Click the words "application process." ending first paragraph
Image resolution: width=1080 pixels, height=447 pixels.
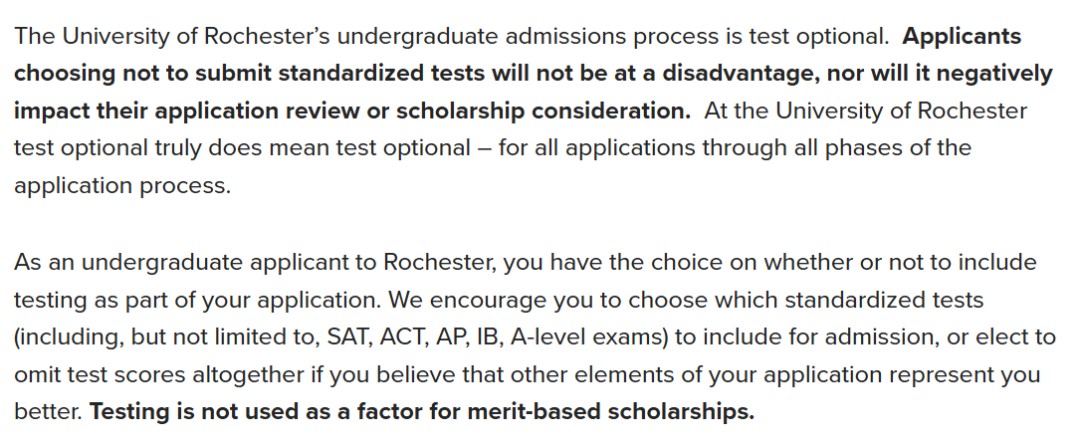coord(123,186)
